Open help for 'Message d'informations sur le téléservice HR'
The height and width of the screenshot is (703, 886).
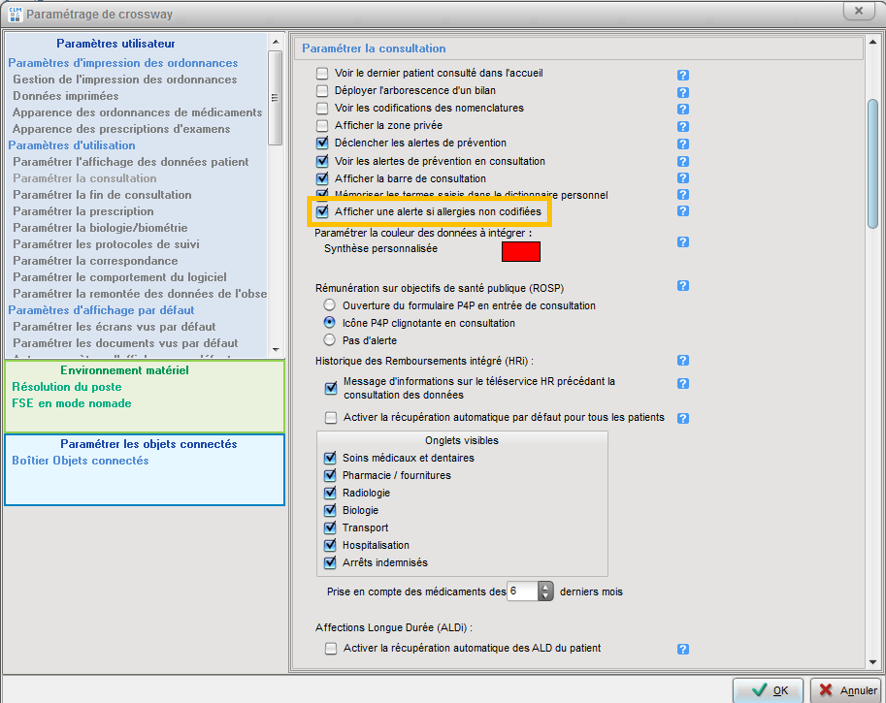(x=683, y=383)
